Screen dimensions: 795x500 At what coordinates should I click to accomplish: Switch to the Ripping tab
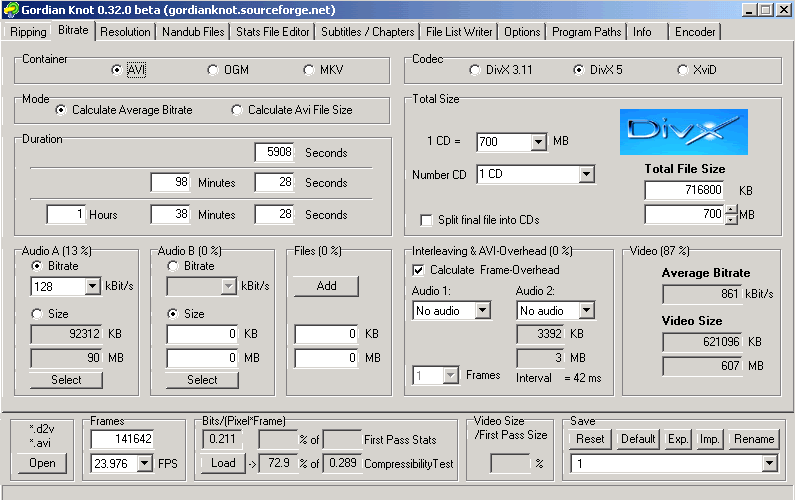pos(28,32)
